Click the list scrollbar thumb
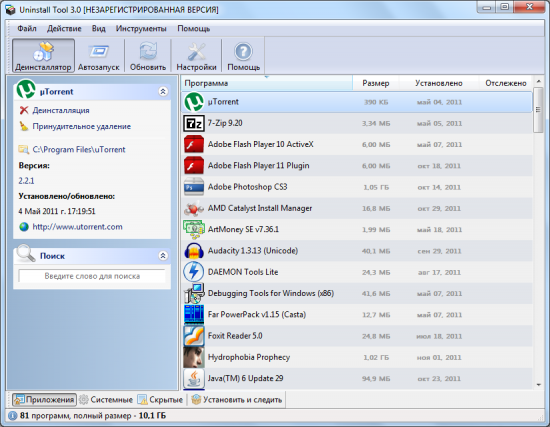 [538, 110]
